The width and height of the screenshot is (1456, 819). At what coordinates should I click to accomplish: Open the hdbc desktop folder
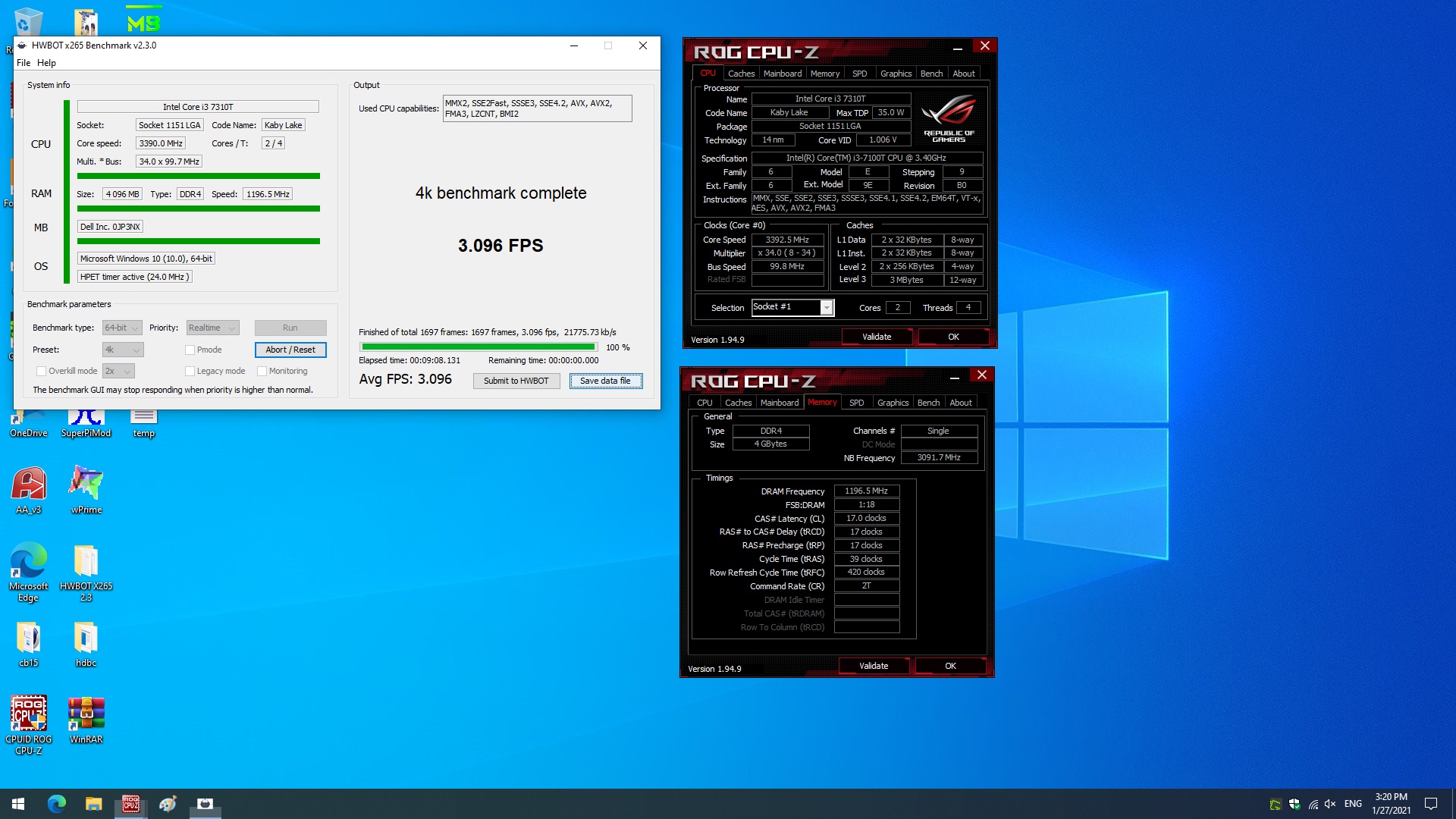click(x=86, y=644)
